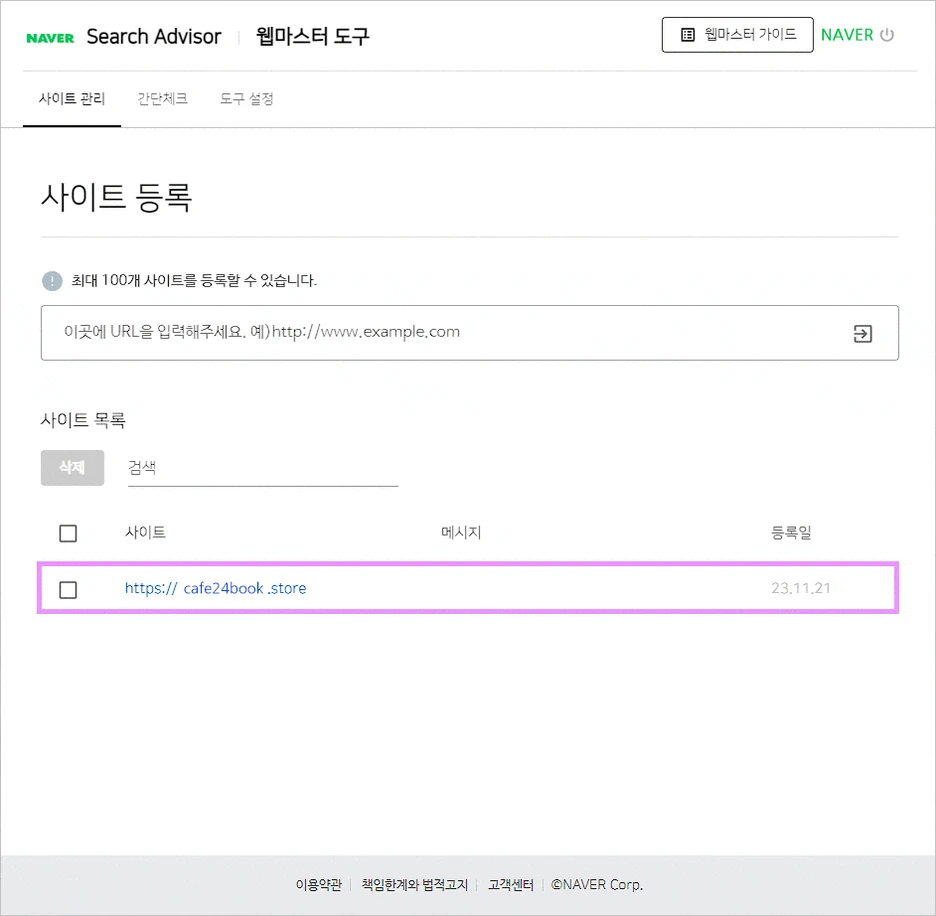The height and width of the screenshot is (916, 936).
Task: Click the guide book icon on 웹마스터 가이드 button
Action: tap(686, 34)
